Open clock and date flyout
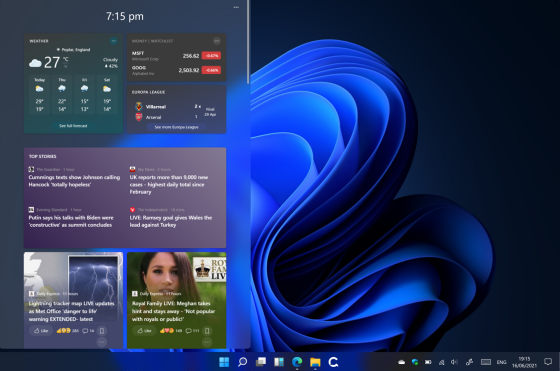Image resolution: width=560 pixels, height=371 pixels. click(524, 362)
